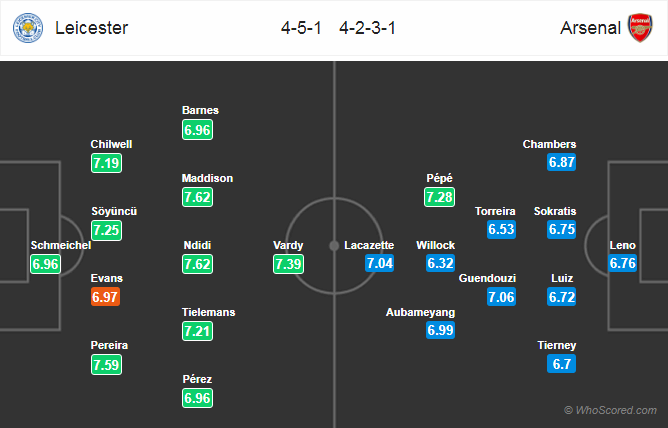The height and width of the screenshot is (428, 668).
Task: Click Leno's 6.76 rating badge
Action: pyautogui.click(x=622, y=263)
